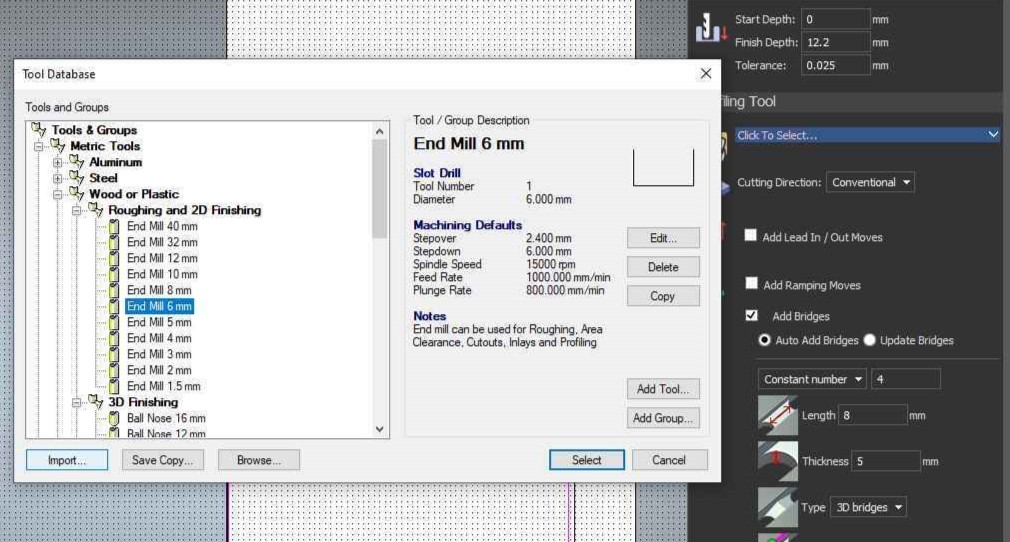Screen dimensions: 1010x542
Task: Click Cancel in Tool Database dialog
Action: (x=669, y=460)
